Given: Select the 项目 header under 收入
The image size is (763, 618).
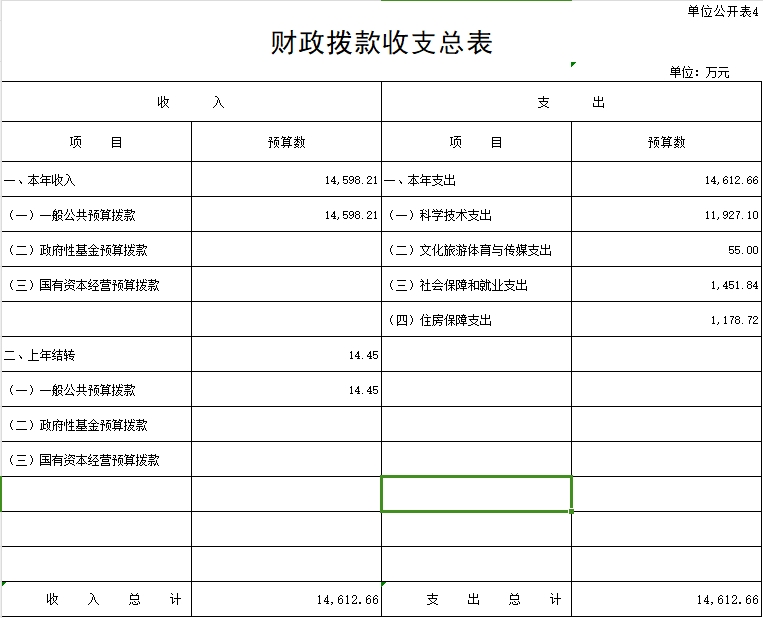Looking at the screenshot, I should pyautogui.click(x=96, y=142).
